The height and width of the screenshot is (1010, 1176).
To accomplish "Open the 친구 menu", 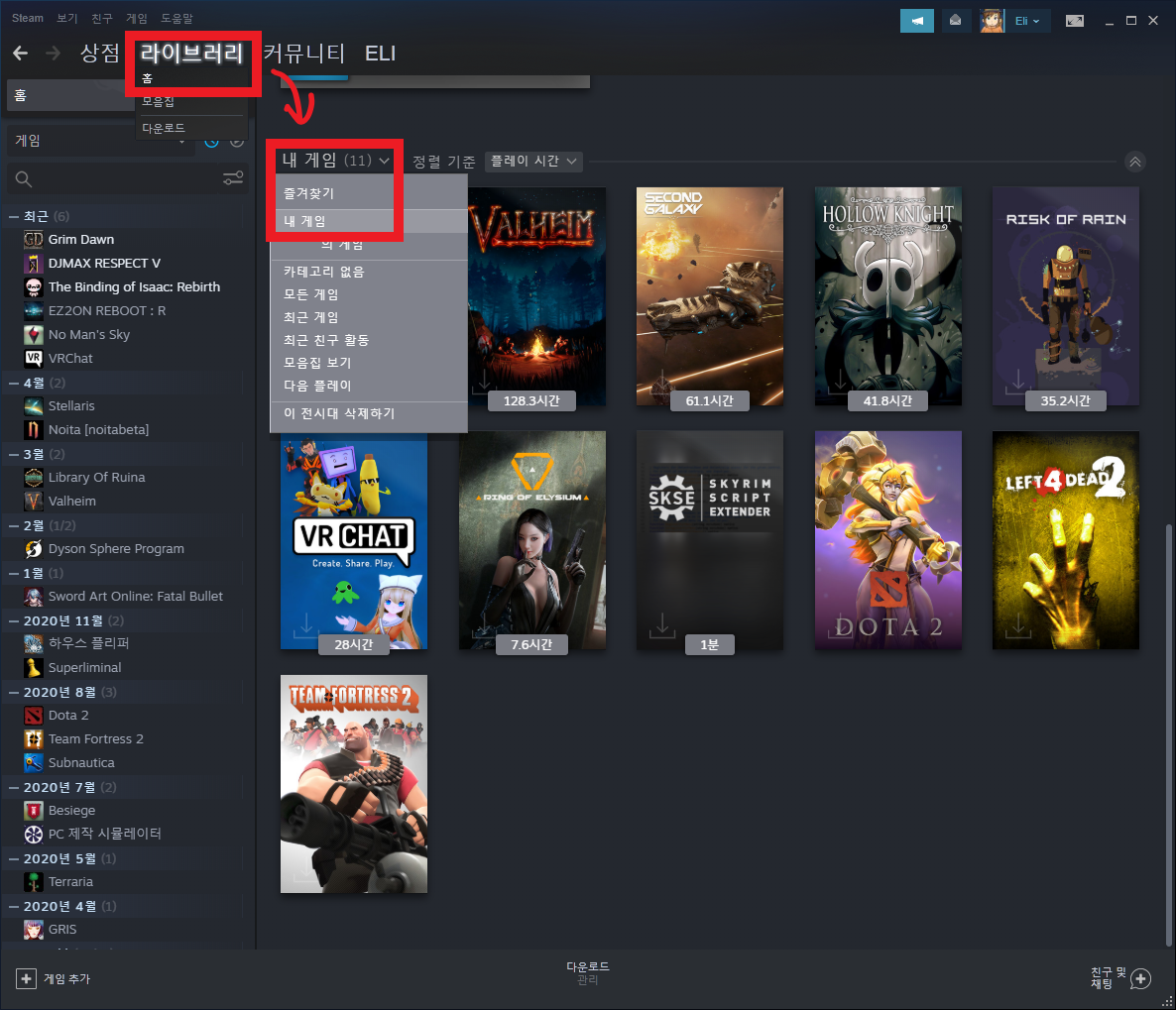I will point(101,18).
